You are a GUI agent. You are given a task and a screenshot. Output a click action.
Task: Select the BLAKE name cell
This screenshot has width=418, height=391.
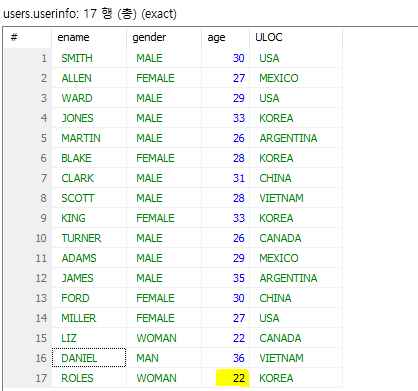tap(89, 158)
